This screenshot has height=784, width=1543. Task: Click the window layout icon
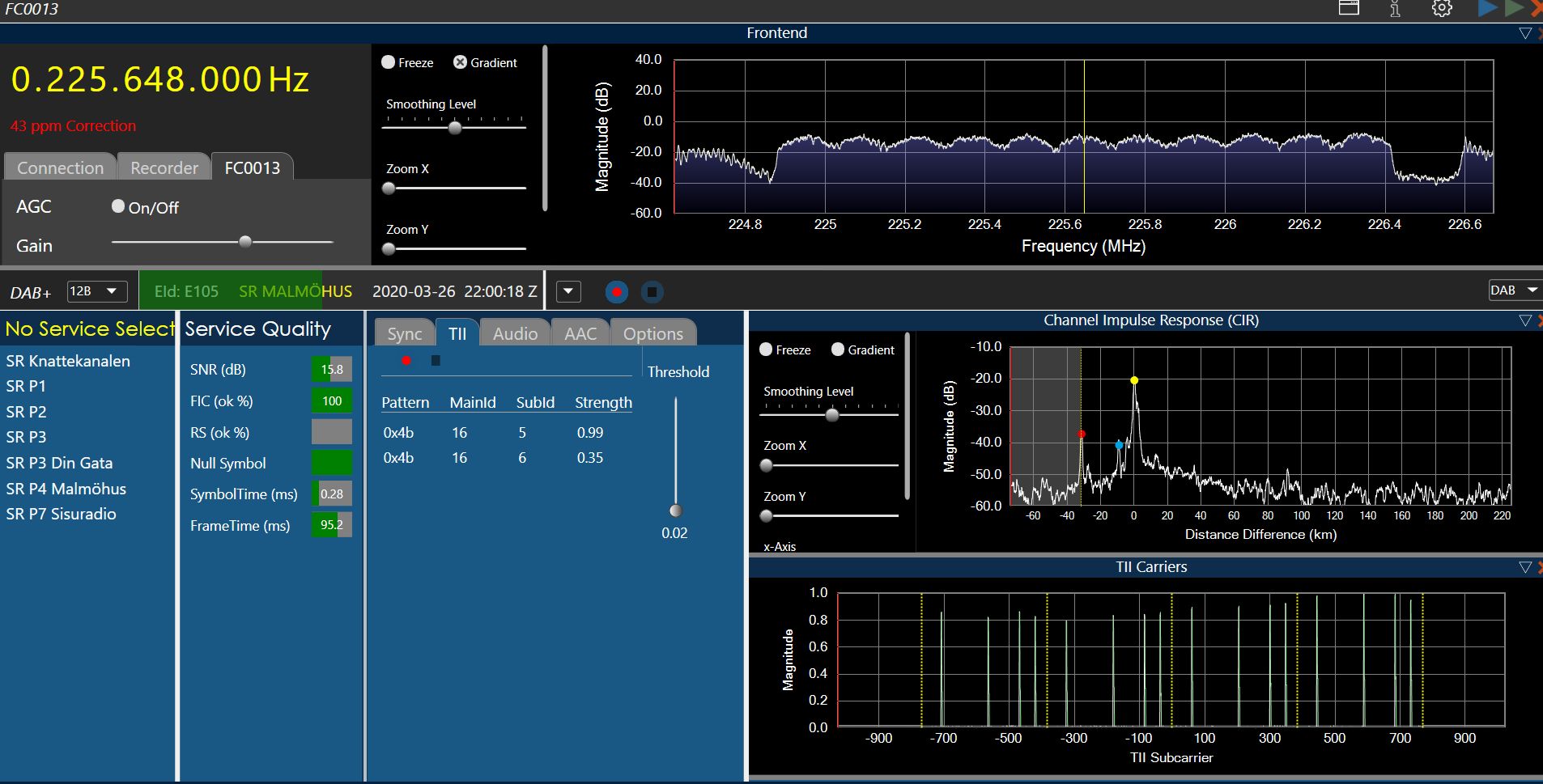click(x=1349, y=8)
